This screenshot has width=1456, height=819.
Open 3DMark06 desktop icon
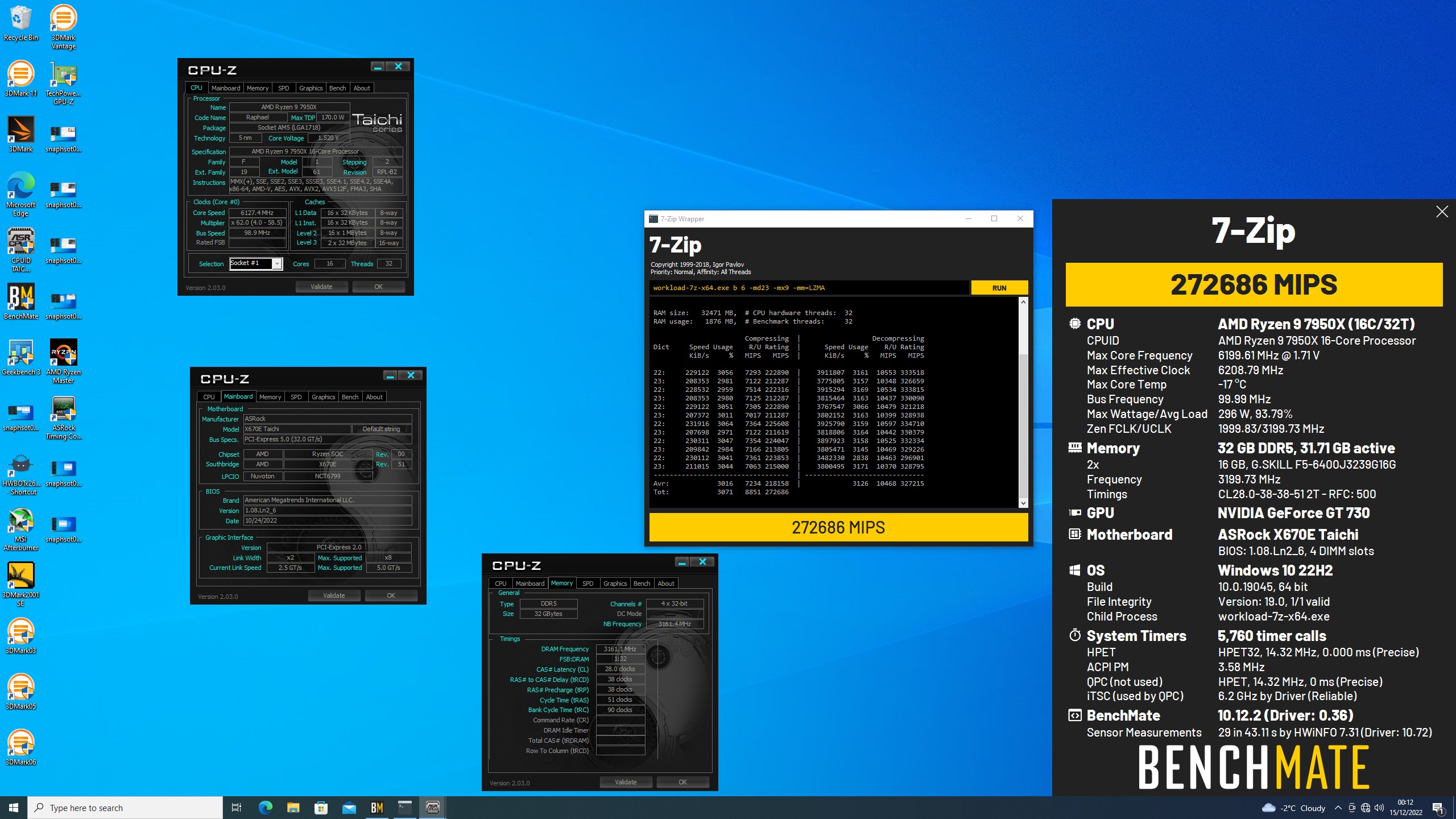[x=21, y=747]
